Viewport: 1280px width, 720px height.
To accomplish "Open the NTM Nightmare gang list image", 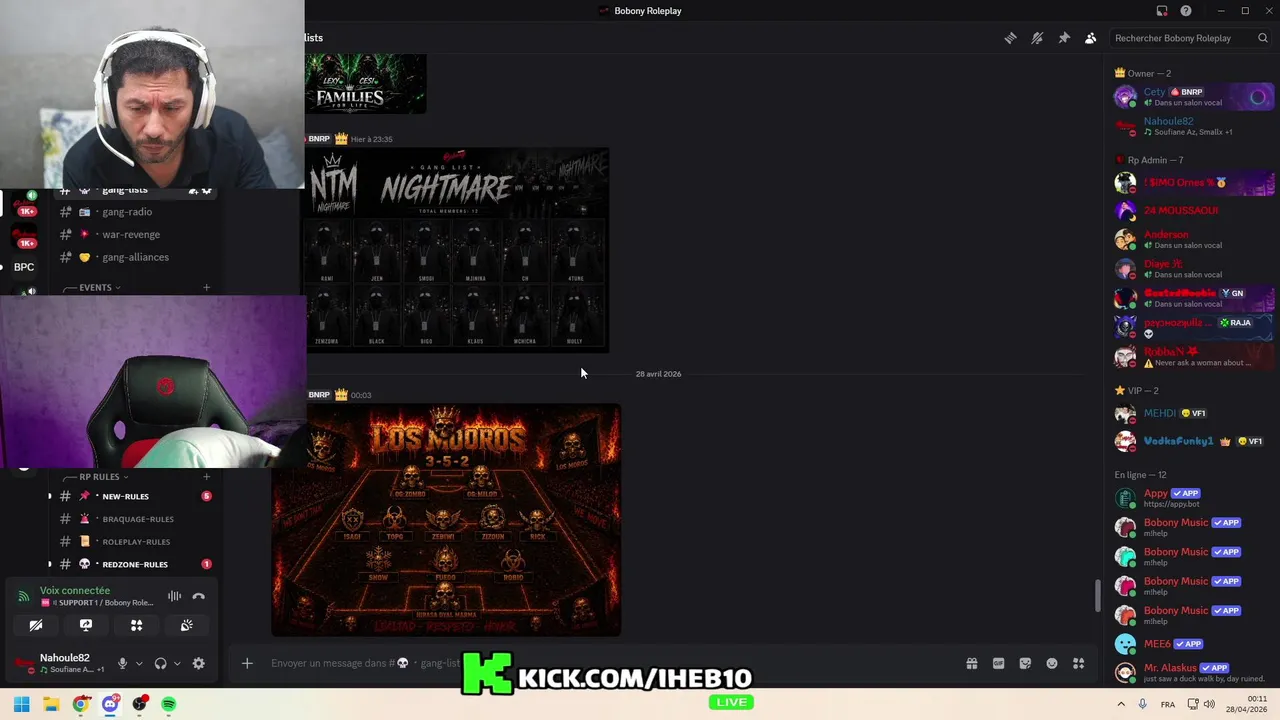I will pyautogui.click(x=457, y=250).
